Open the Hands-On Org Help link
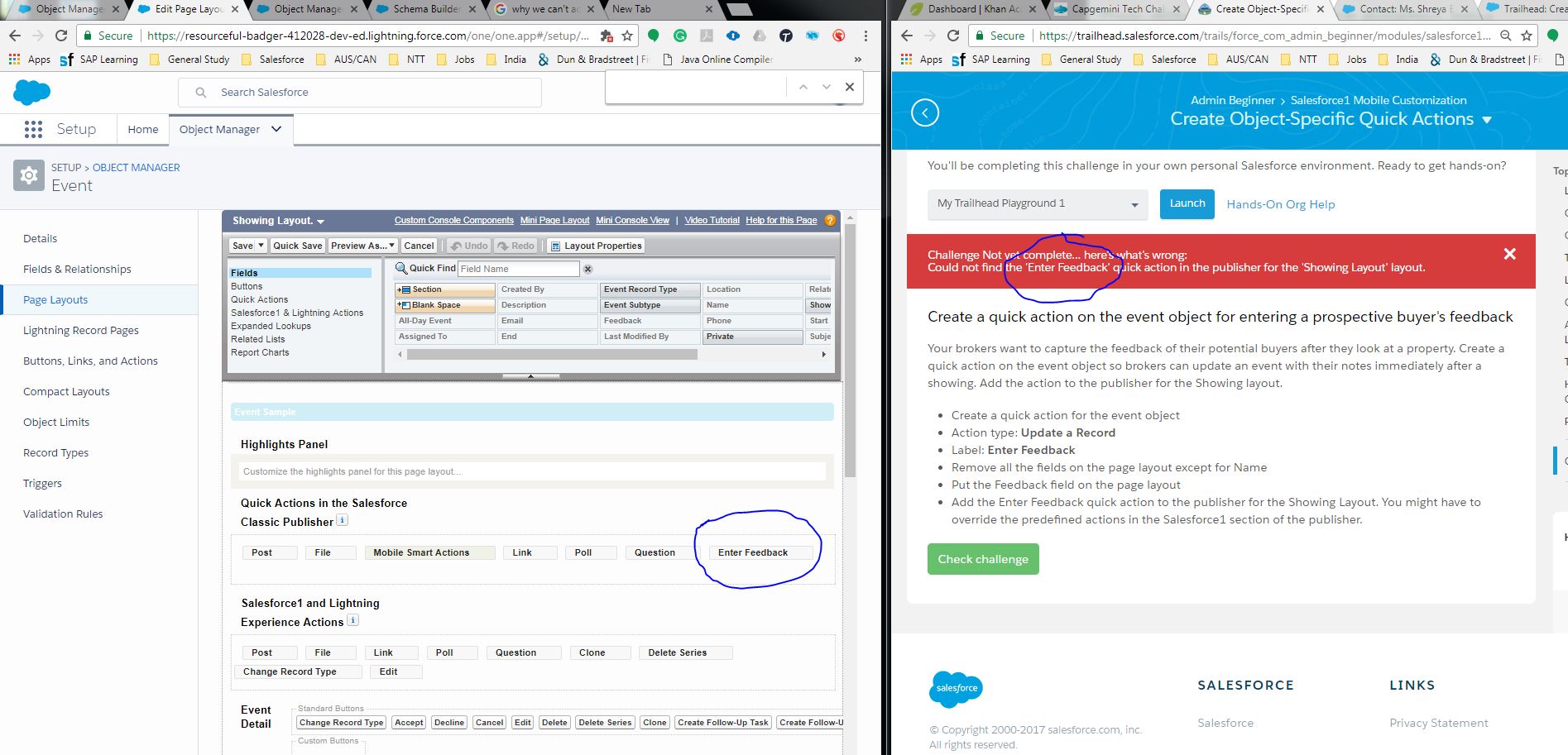 pyautogui.click(x=1280, y=204)
